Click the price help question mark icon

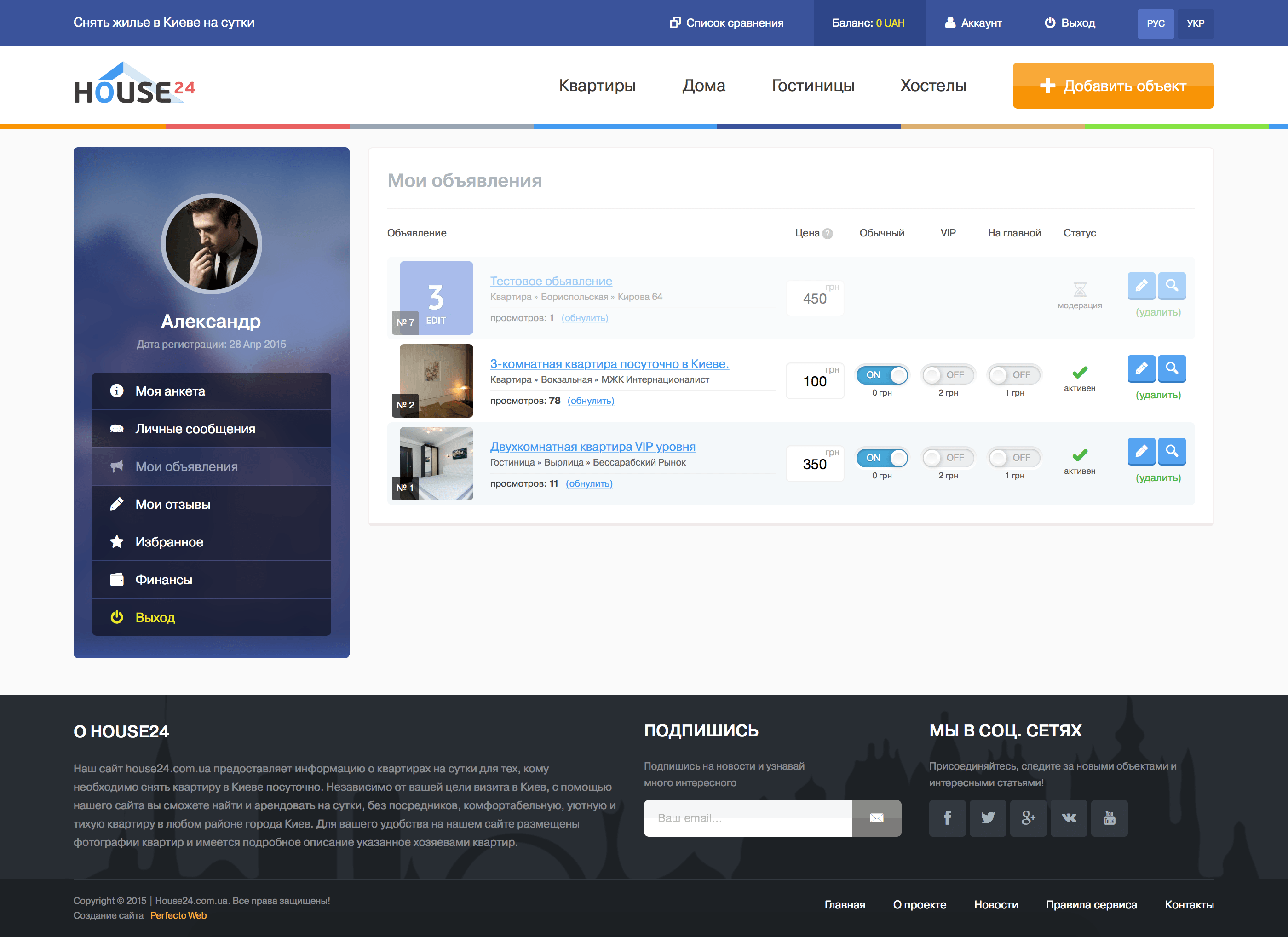(828, 233)
